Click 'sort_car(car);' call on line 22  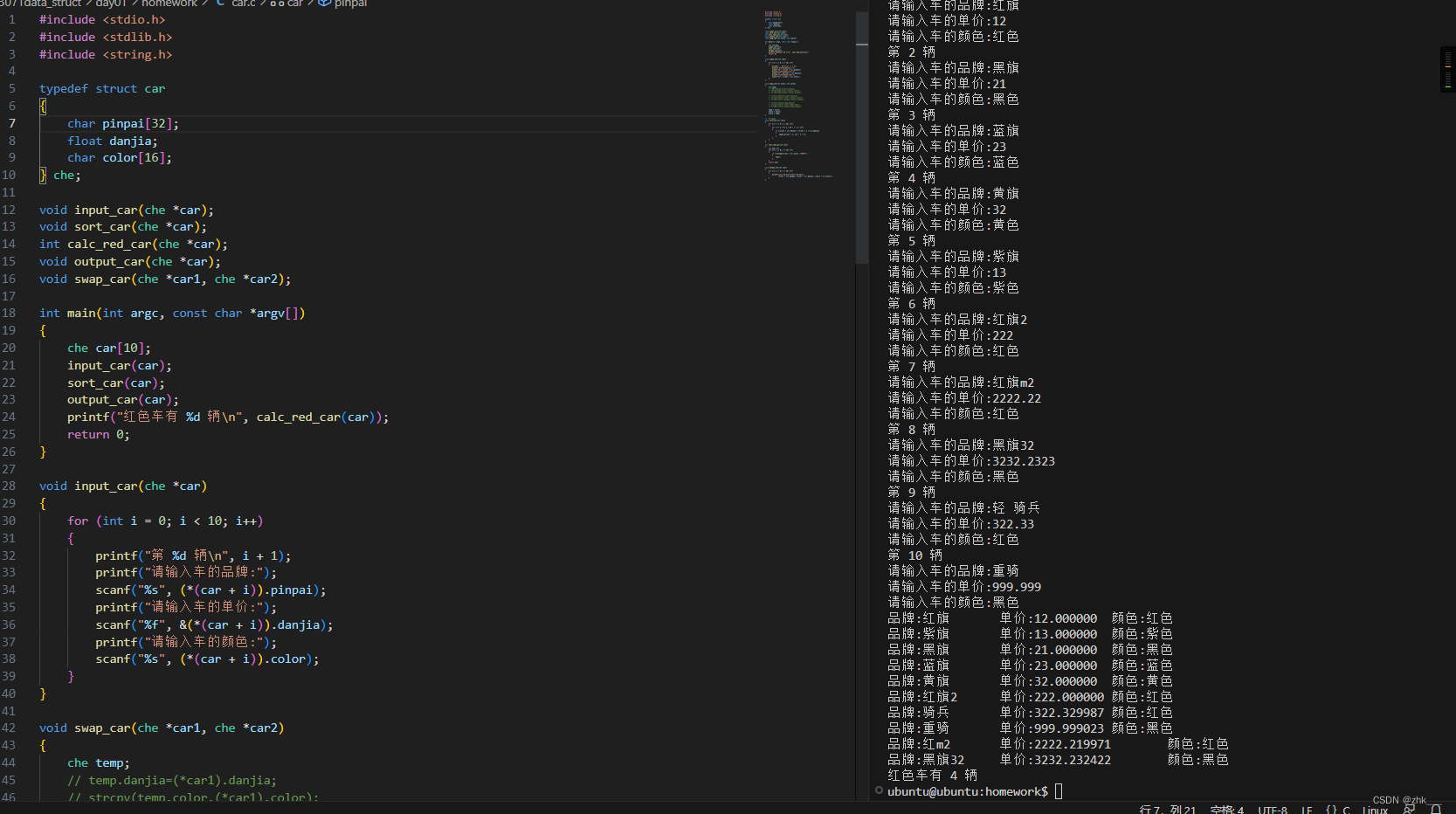[116, 383]
